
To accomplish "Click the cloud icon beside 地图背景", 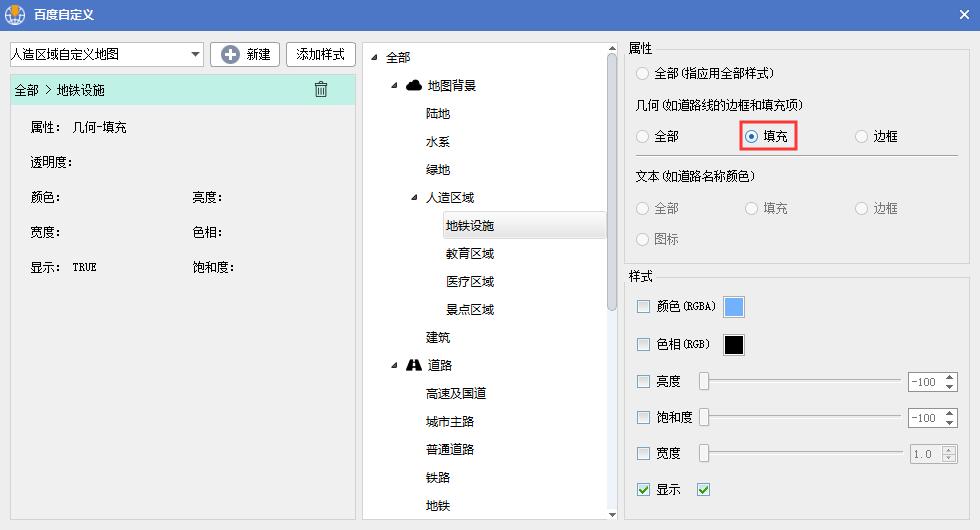I will (414, 86).
